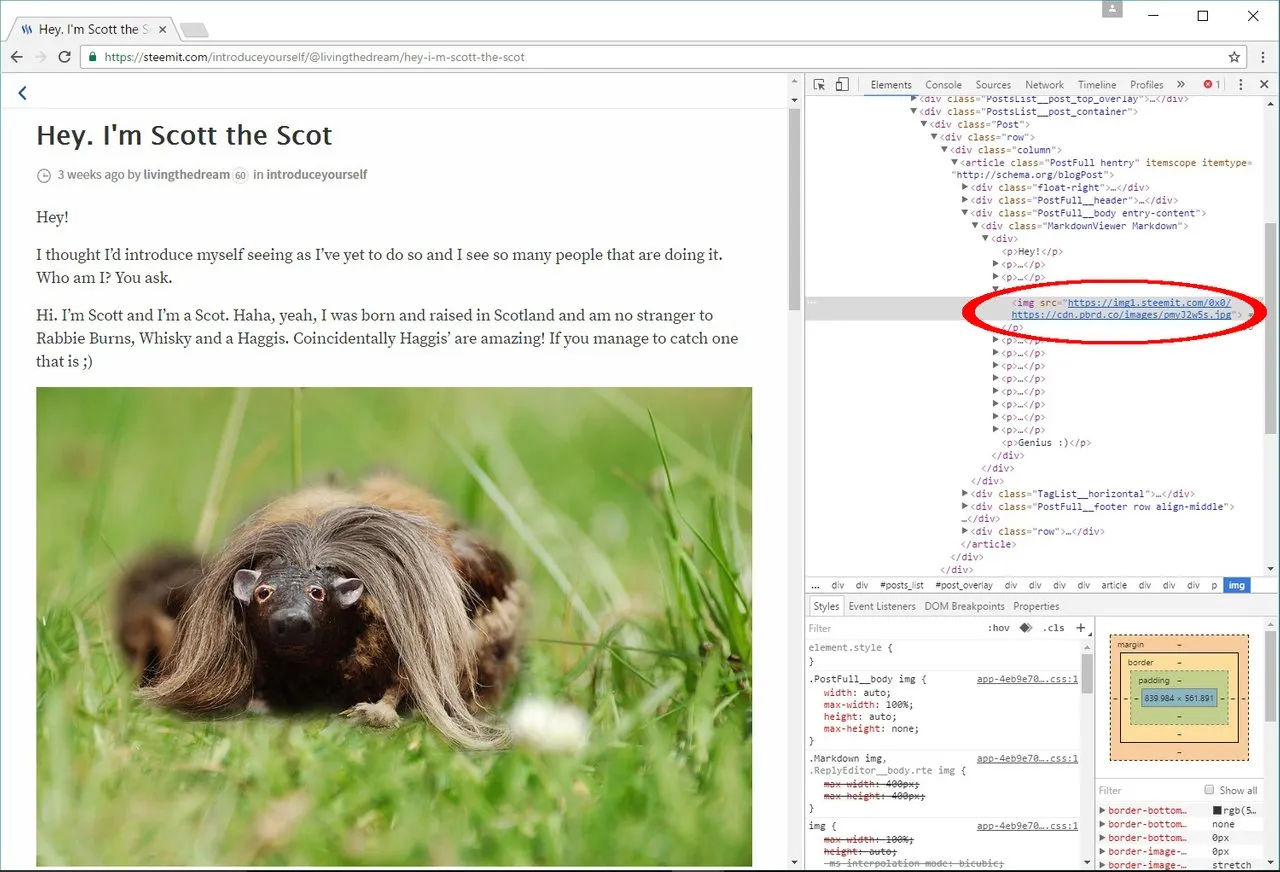1280x872 pixels.
Task: Close the 'Hey. I'm Scott the S' browser tab
Action: pos(163,30)
